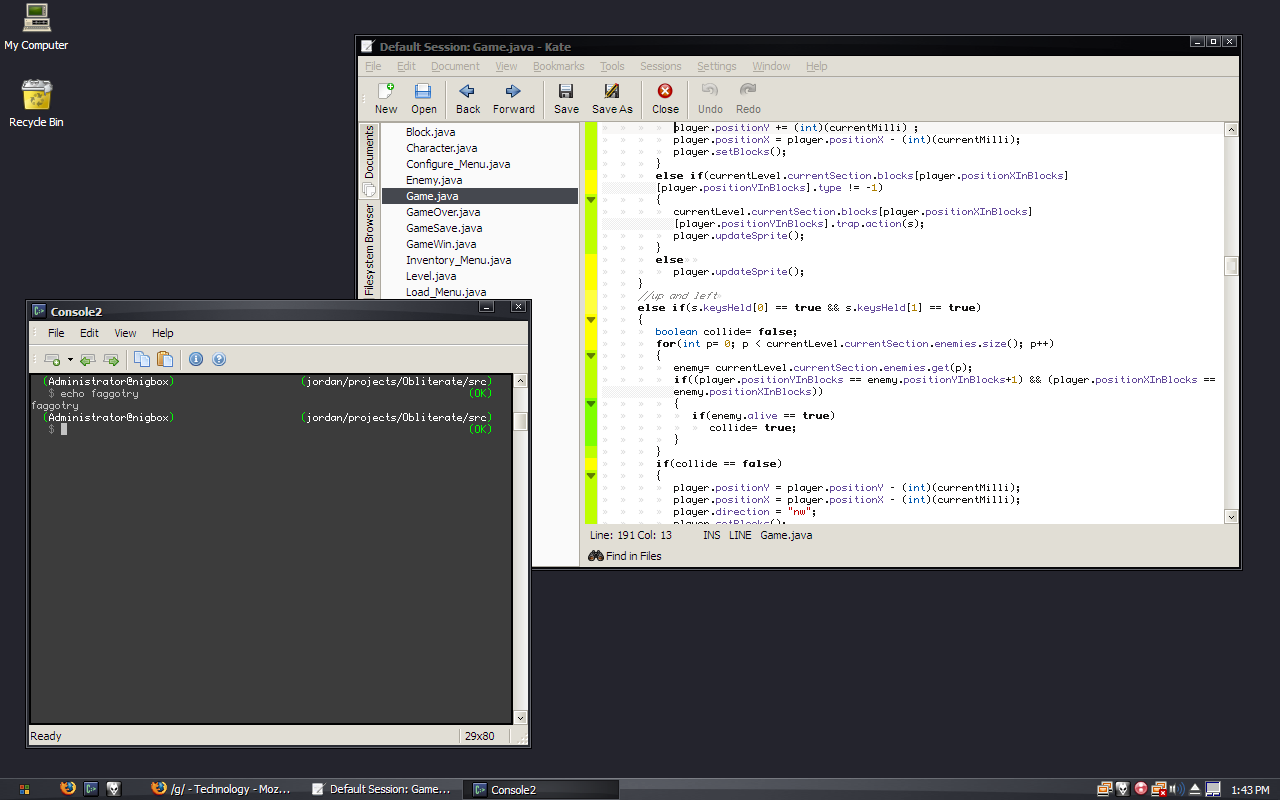
Task: Open the View menu in Console2
Action: pyautogui.click(x=125, y=333)
